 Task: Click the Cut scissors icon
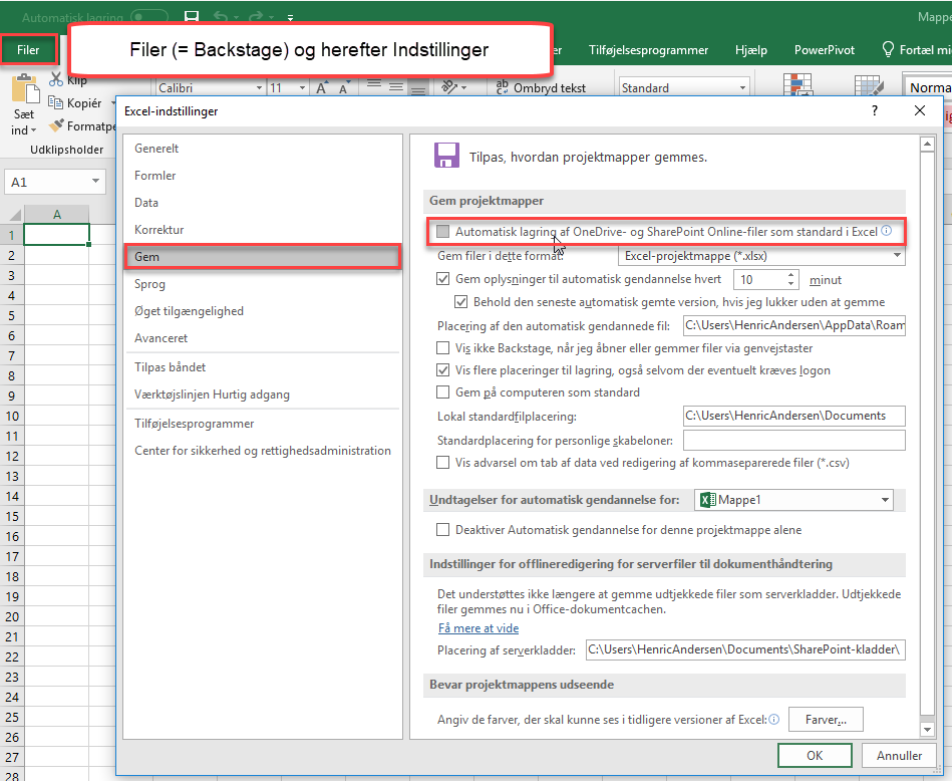(x=56, y=80)
